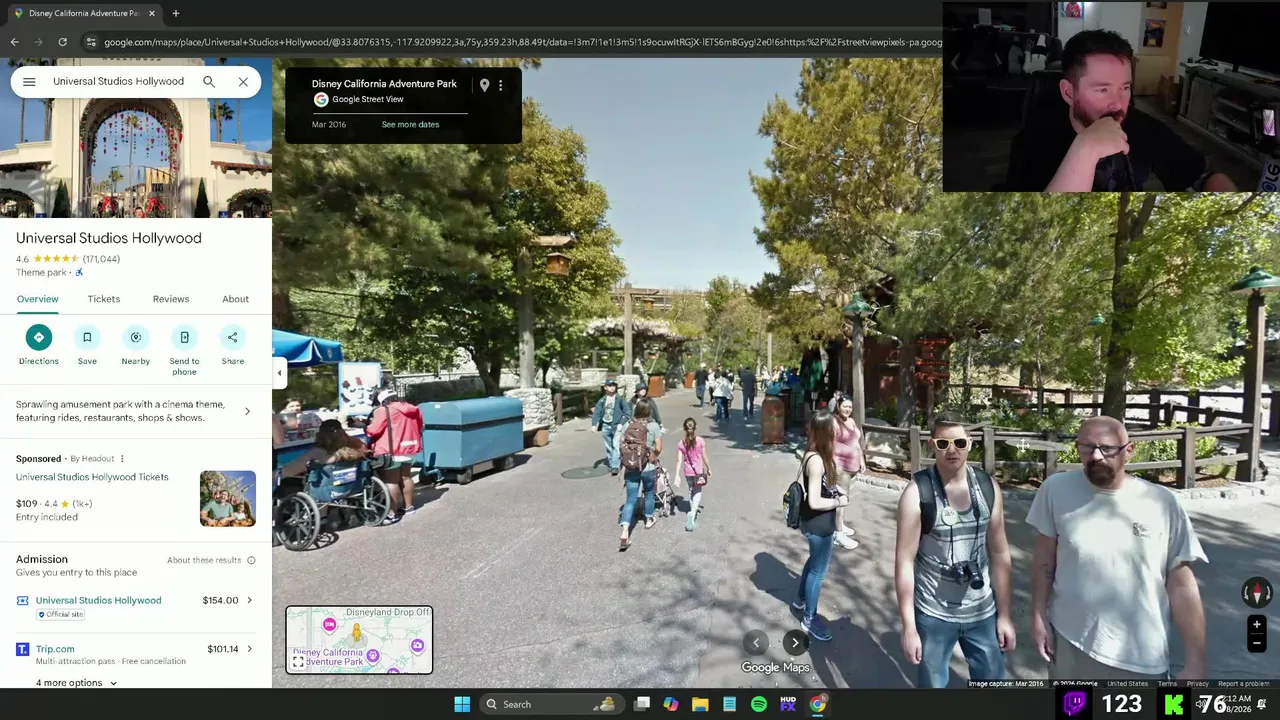Open HUD FX app from taskbar

tap(788, 704)
